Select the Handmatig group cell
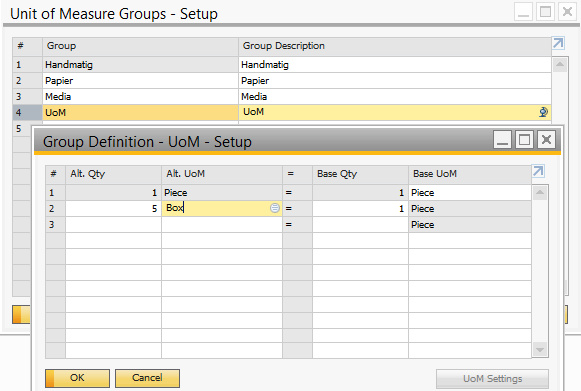The image size is (581, 391). 140,65
